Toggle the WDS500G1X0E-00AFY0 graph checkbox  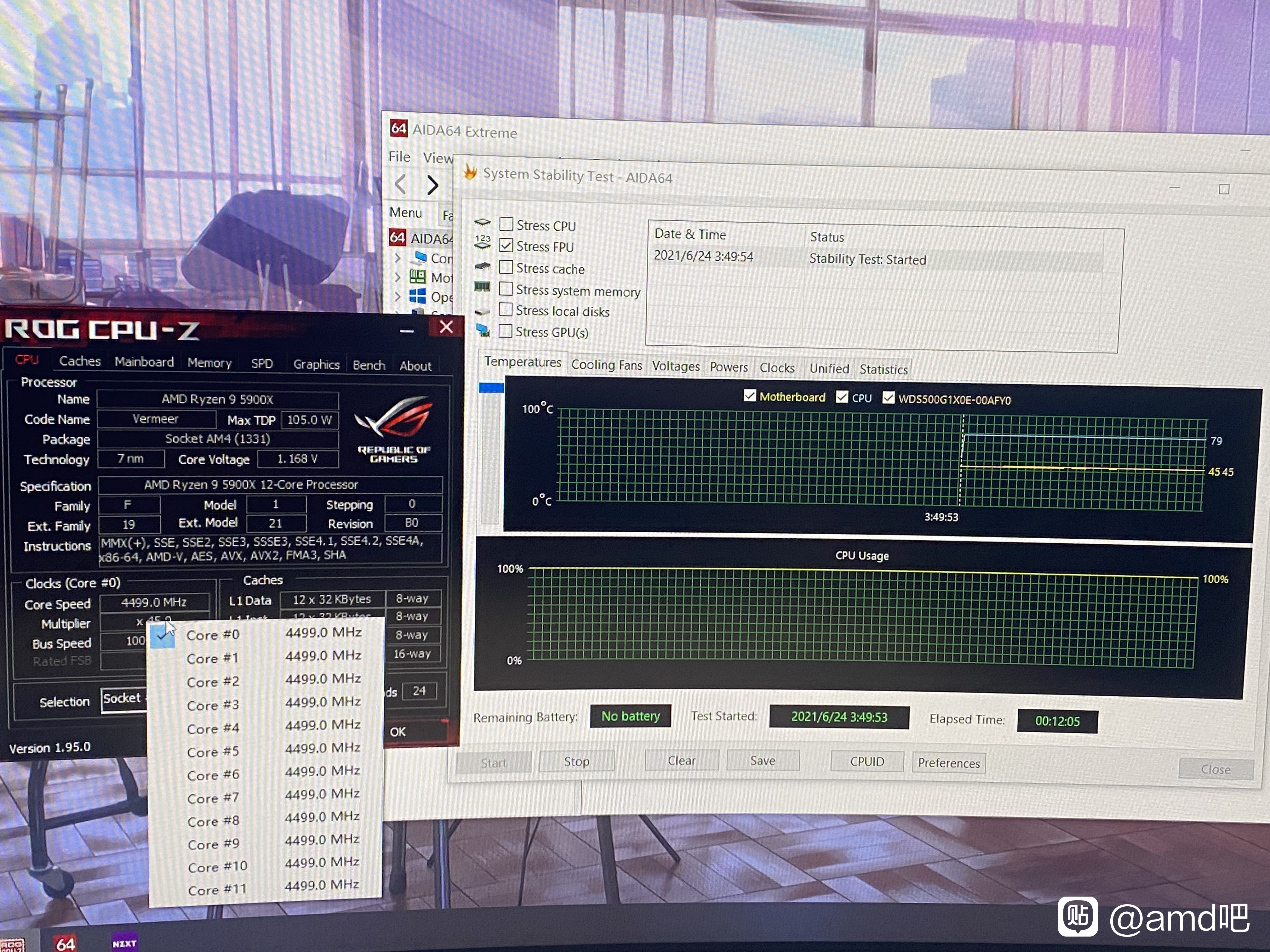888,397
